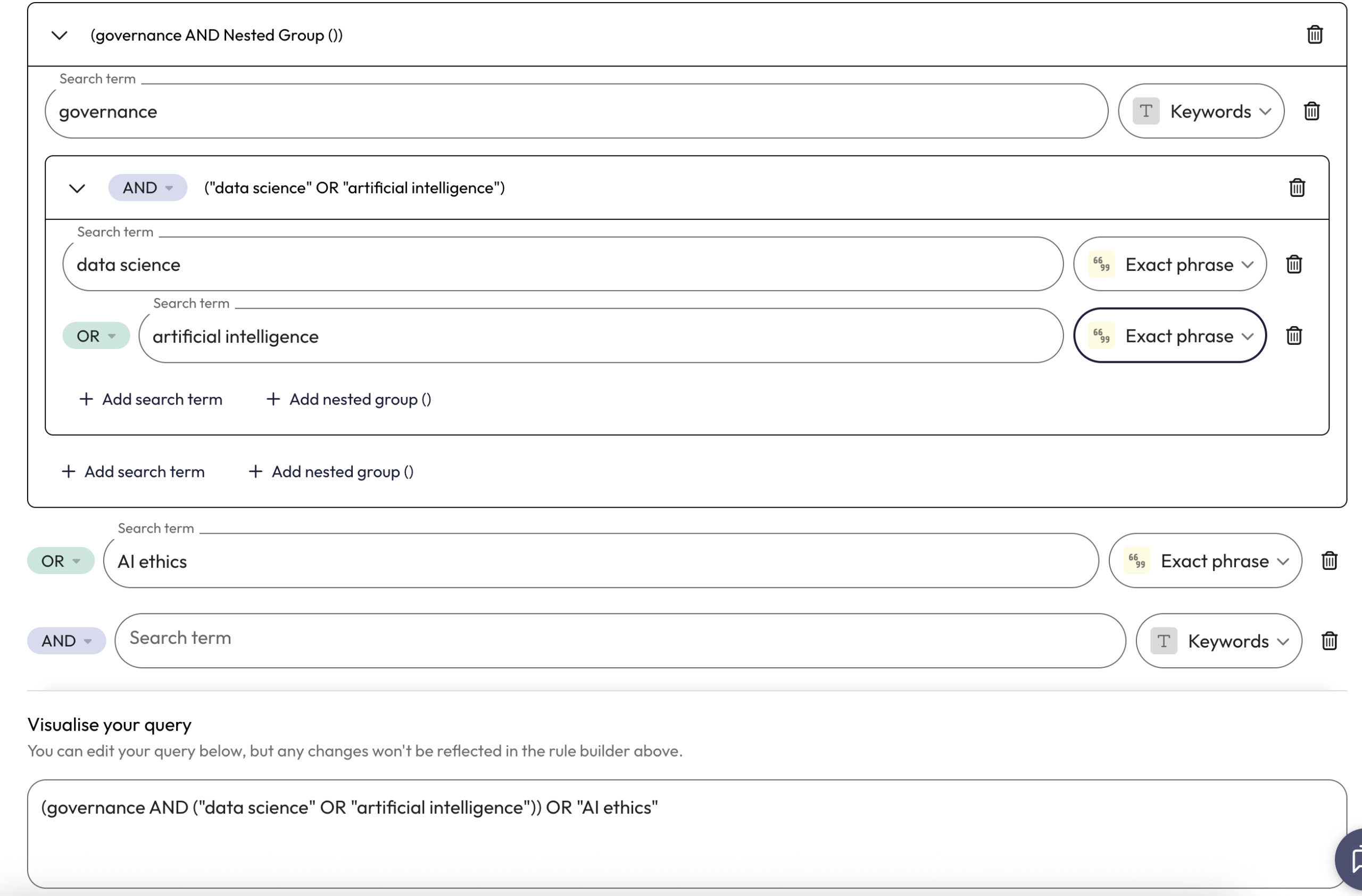Delete the empty bottom search term row
Image resolution: width=1362 pixels, height=896 pixels.
click(x=1329, y=640)
